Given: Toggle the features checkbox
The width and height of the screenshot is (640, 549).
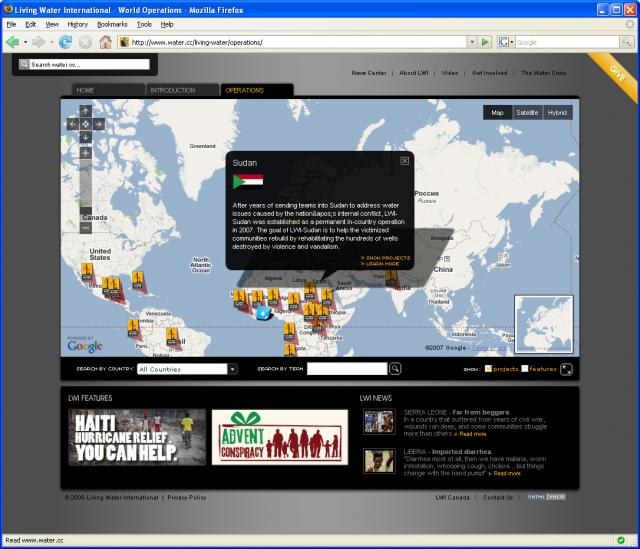Looking at the screenshot, I should point(524,369).
